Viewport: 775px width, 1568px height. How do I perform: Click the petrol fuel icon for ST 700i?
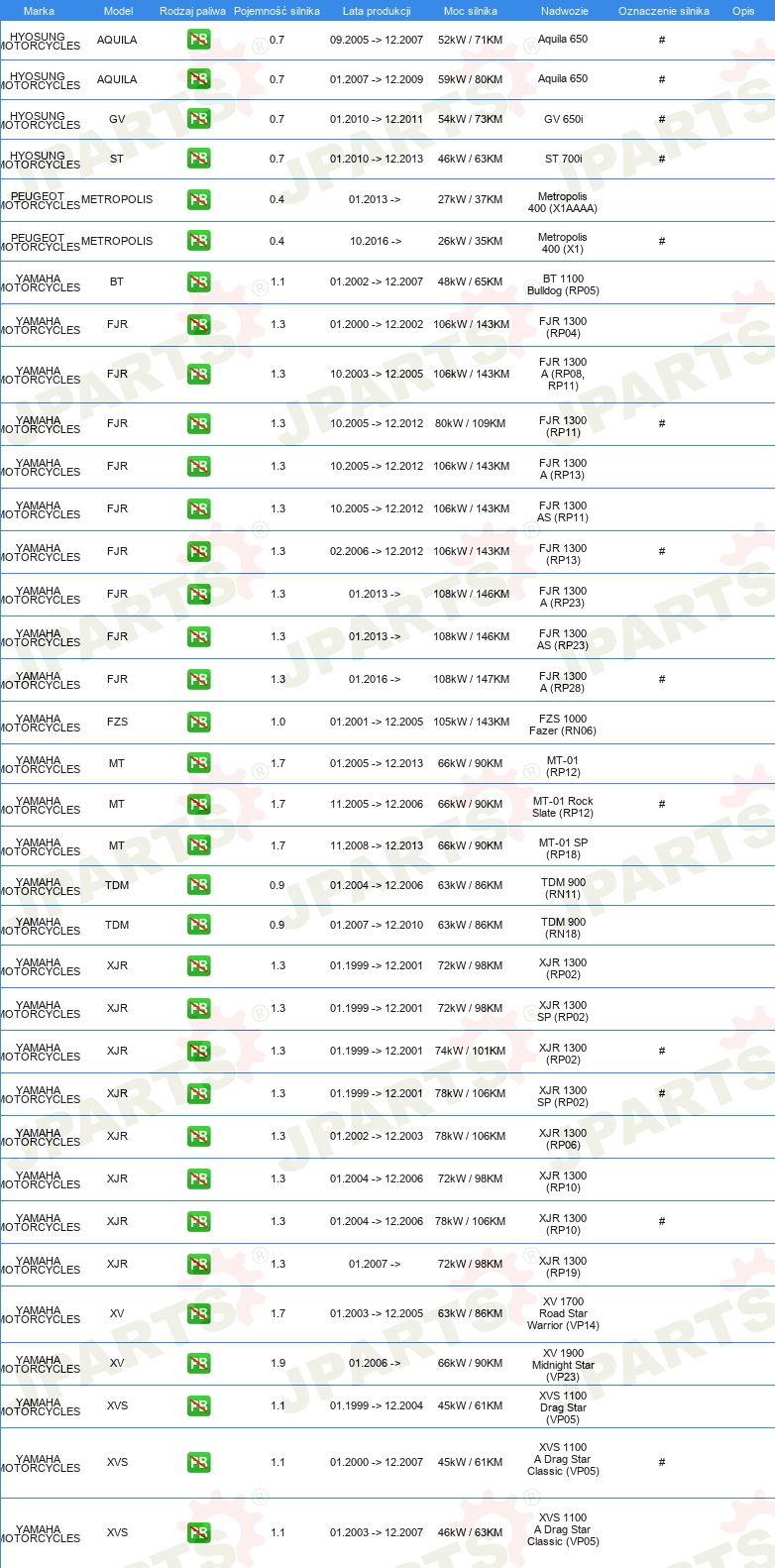pyautogui.click(x=199, y=159)
